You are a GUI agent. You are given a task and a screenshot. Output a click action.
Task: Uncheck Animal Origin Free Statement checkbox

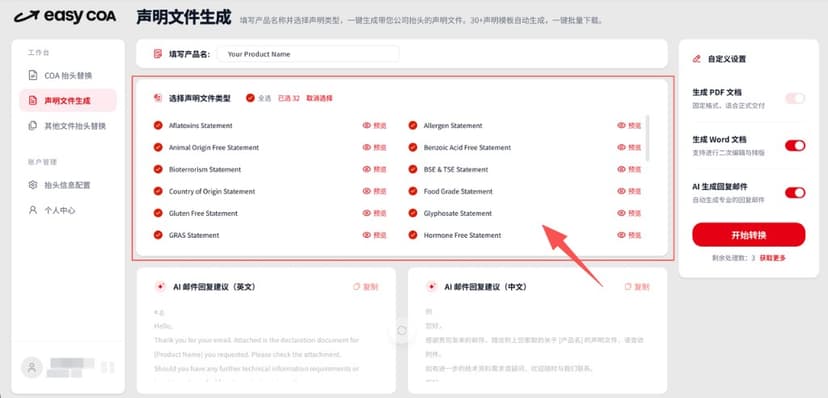pyautogui.click(x=157, y=147)
